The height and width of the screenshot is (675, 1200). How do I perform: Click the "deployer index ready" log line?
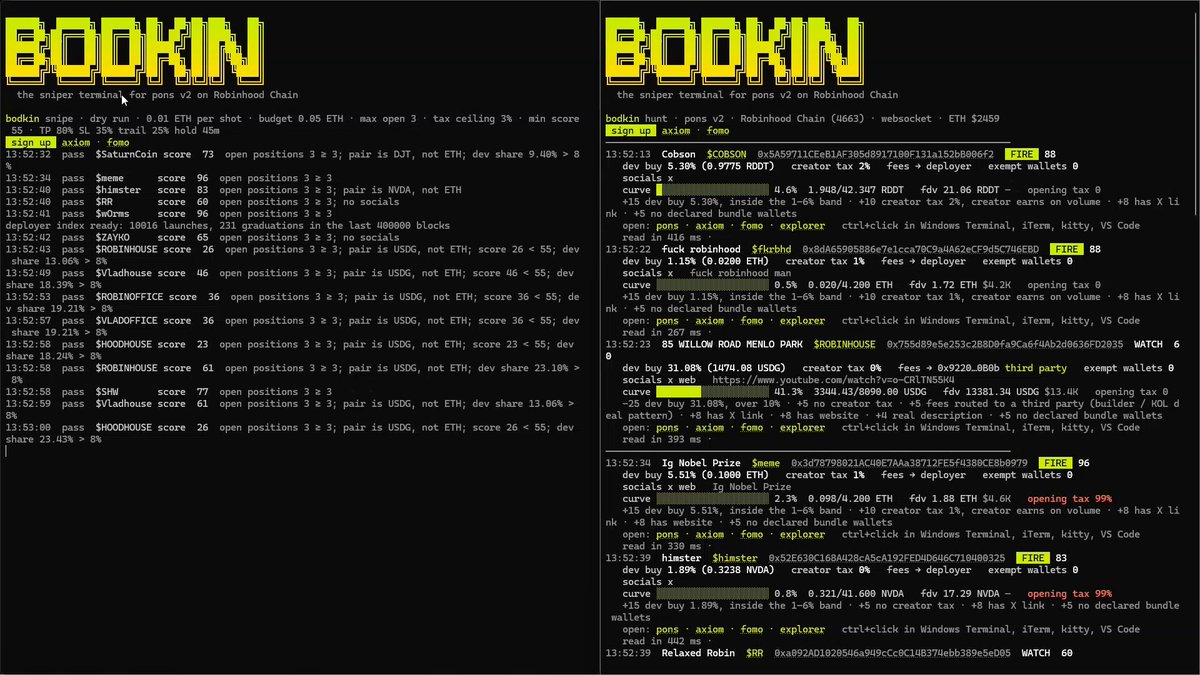point(228,226)
